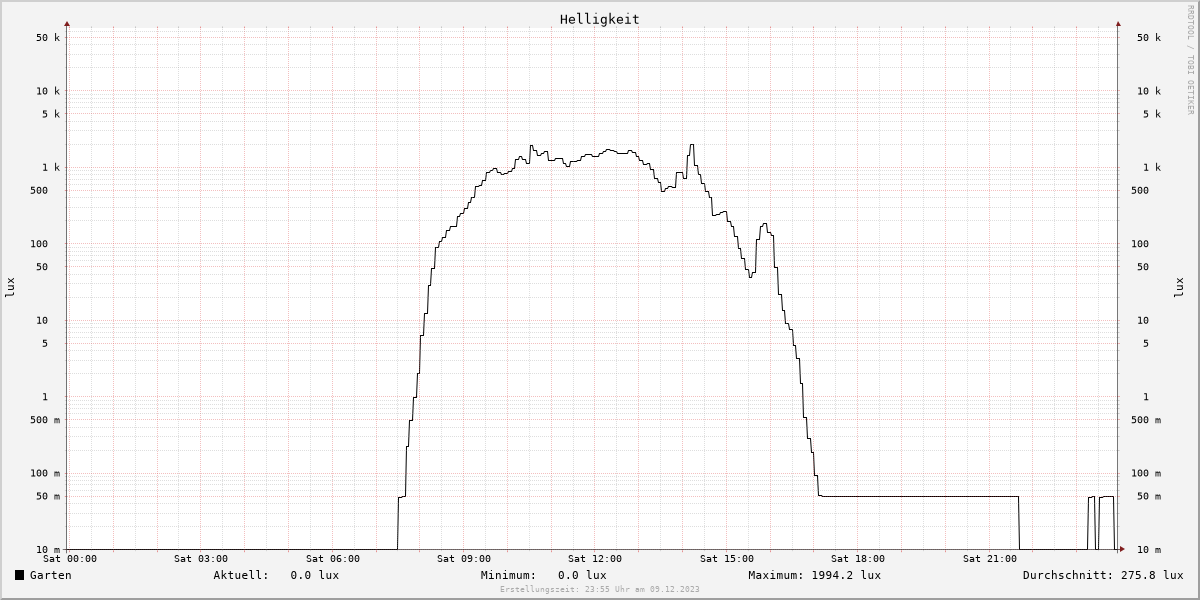Select the 'Sat 06:00' time axis label
Image resolution: width=1200 pixels, height=600 pixels.
(x=333, y=559)
